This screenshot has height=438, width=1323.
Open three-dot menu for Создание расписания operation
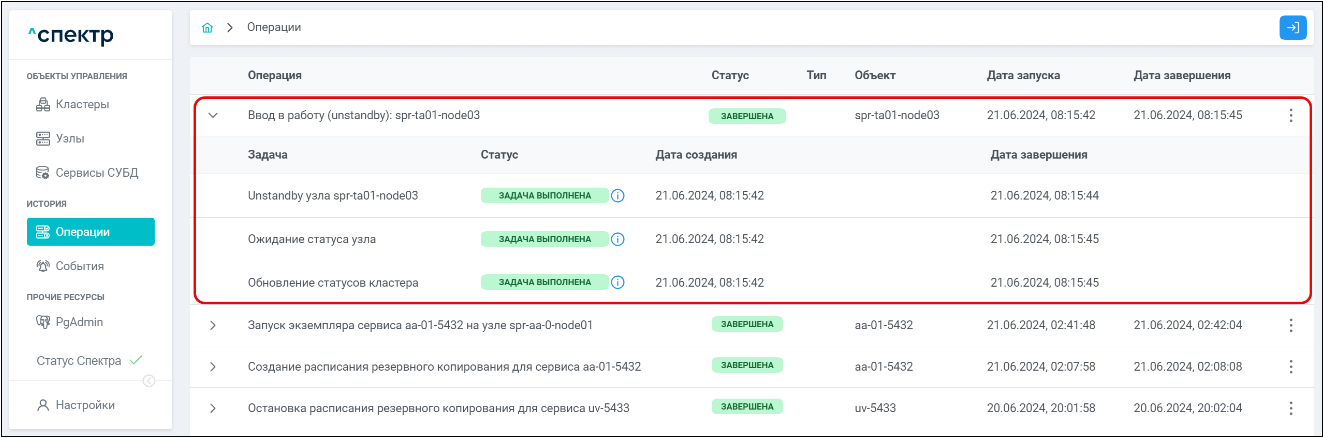coord(1290,367)
